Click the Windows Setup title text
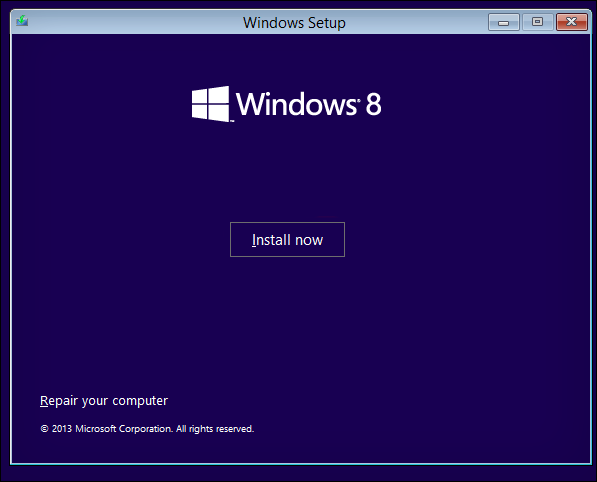 point(294,22)
